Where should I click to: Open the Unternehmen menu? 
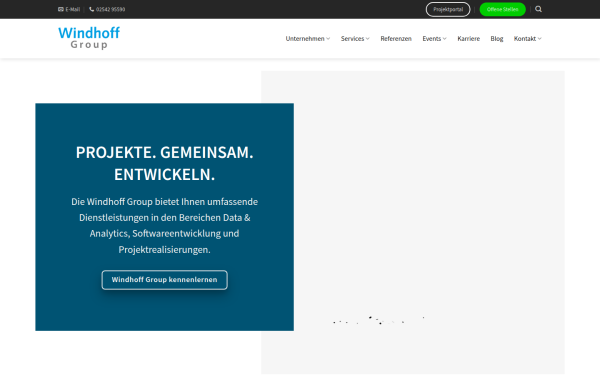click(308, 39)
